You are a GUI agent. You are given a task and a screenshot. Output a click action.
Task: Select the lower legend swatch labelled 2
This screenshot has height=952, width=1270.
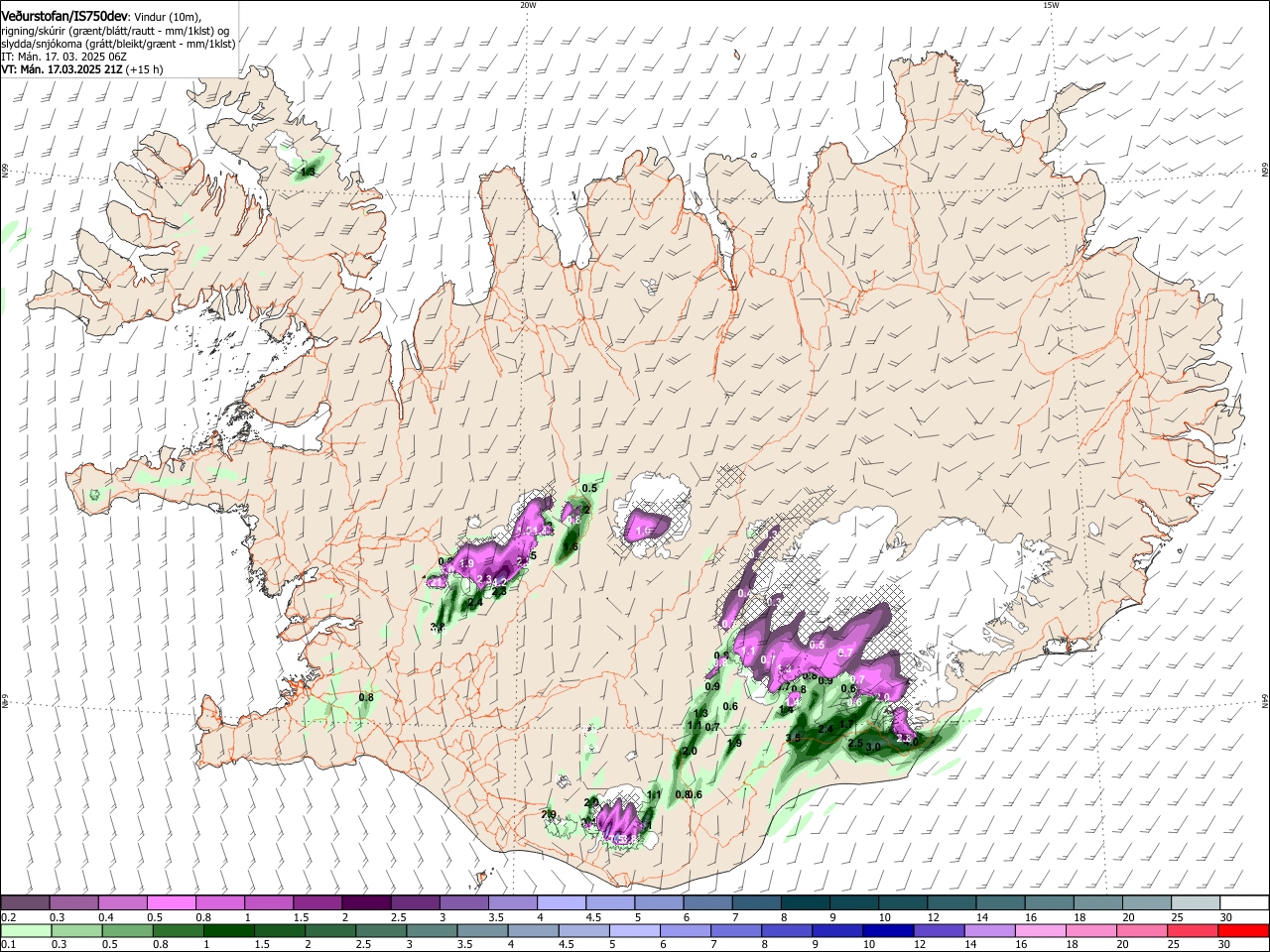coord(329,930)
